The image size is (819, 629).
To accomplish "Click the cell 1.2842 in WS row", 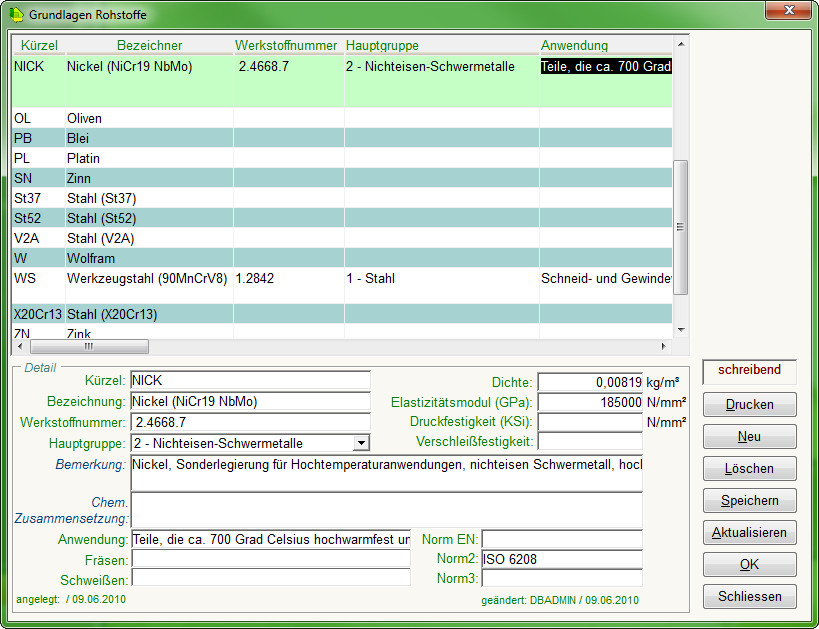I will point(289,286).
